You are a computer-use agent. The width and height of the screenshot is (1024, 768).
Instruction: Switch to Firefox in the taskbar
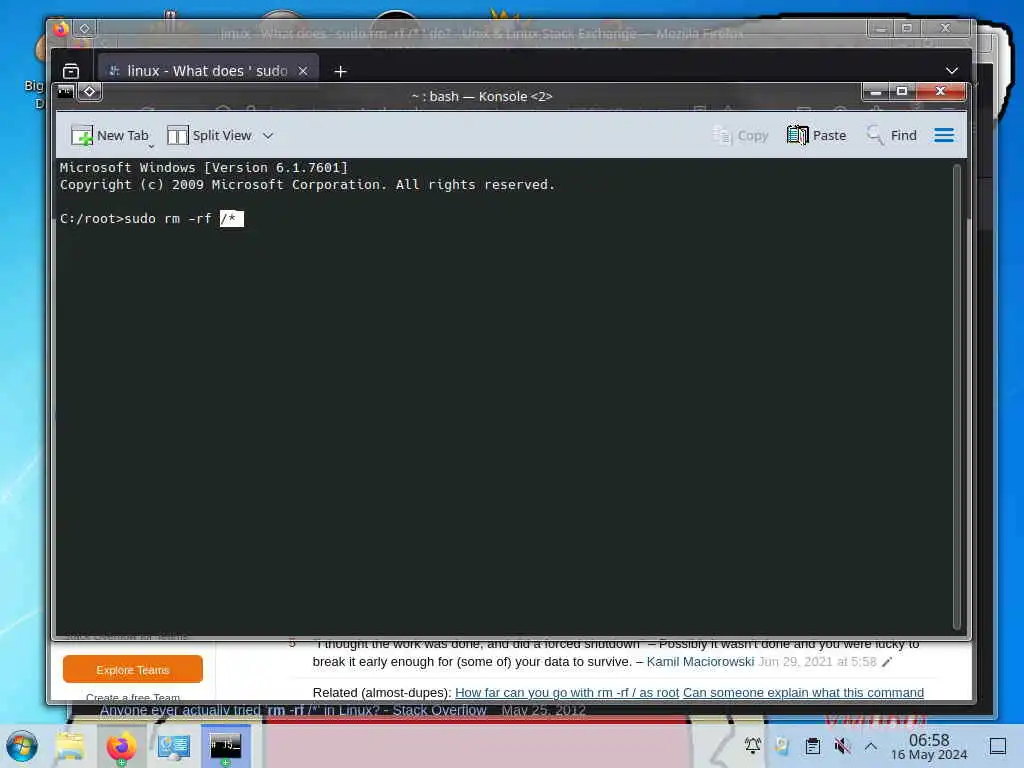(121, 746)
